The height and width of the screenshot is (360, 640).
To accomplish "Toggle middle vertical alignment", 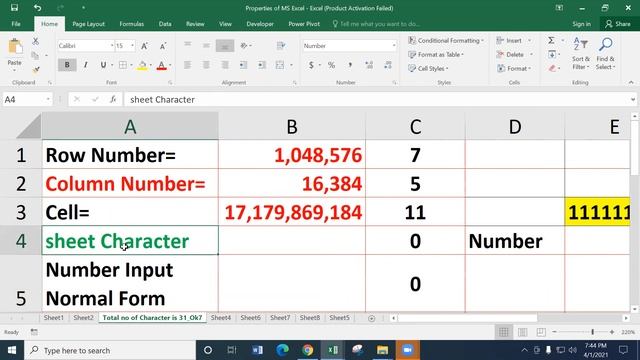I will point(207,45).
